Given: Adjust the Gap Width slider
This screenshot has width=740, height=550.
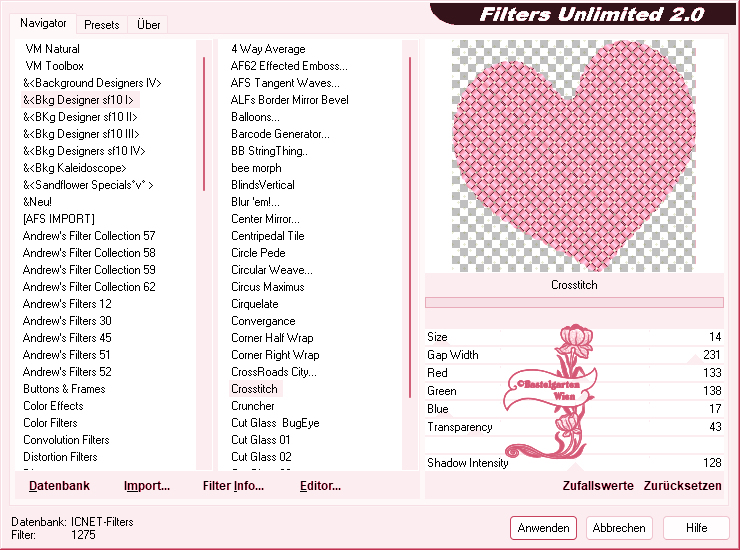Looking at the screenshot, I should point(574,355).
